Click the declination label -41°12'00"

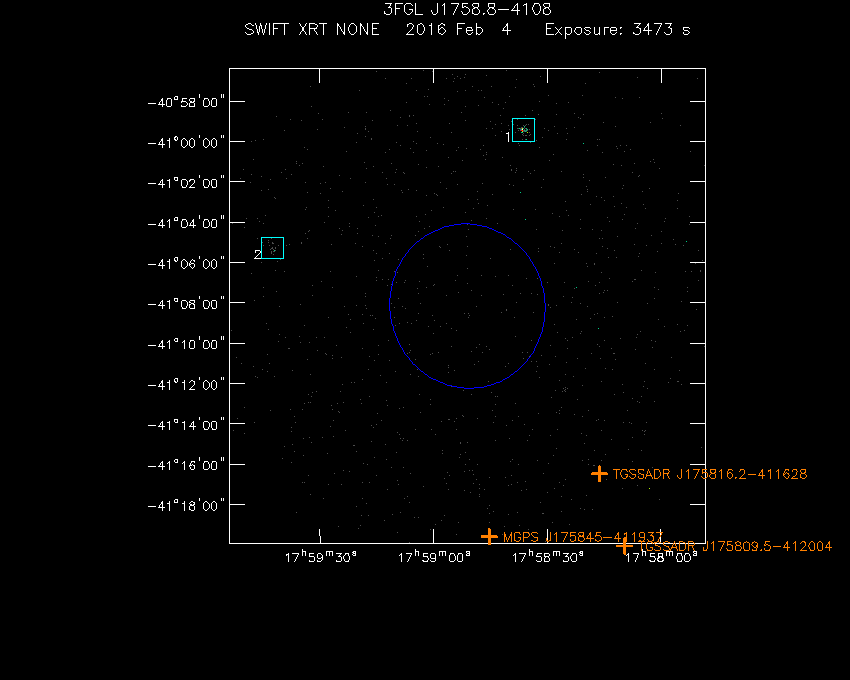point(186,384)
